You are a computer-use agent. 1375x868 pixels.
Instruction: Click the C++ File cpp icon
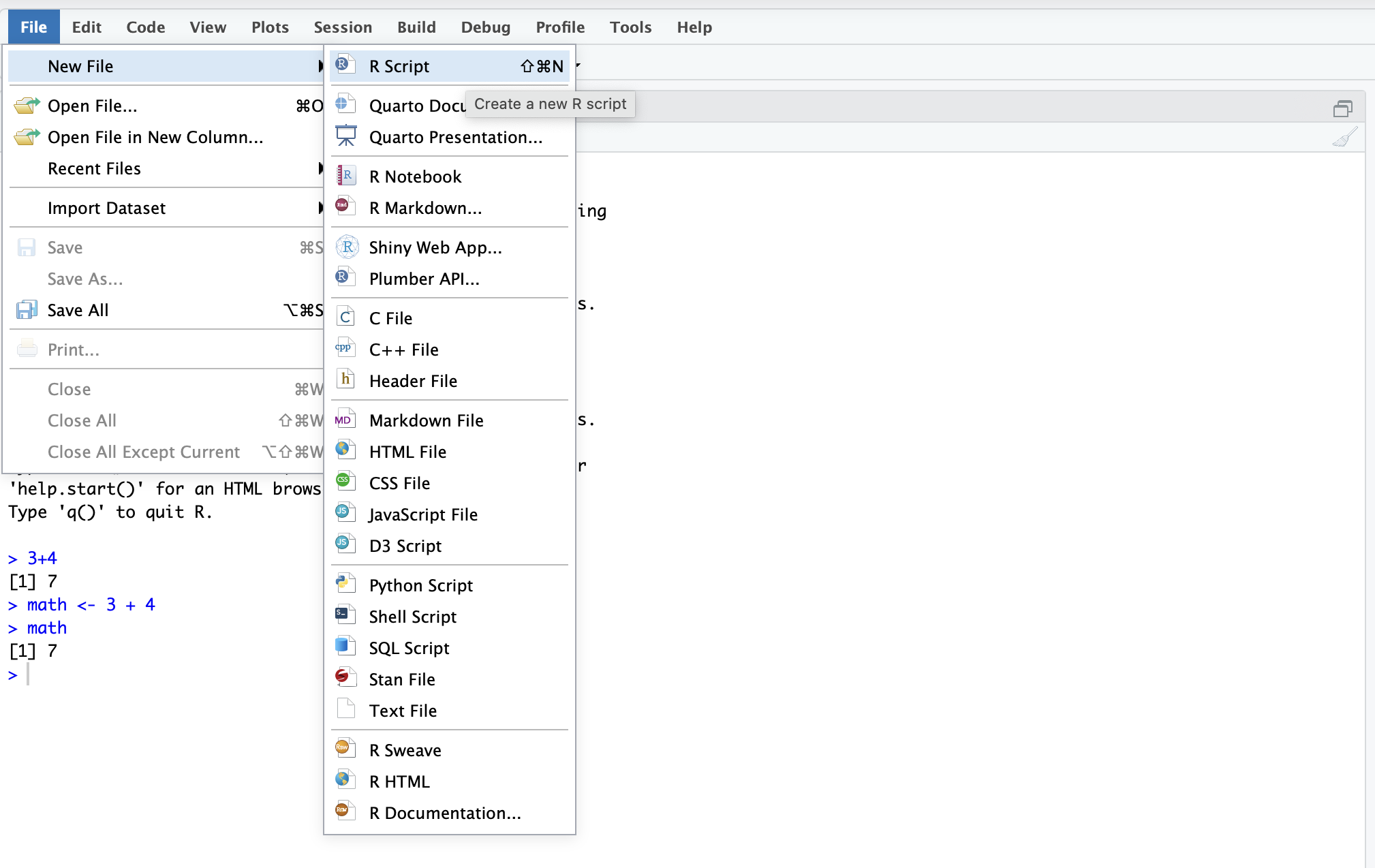pyautogui.click(x=345, y=349)
